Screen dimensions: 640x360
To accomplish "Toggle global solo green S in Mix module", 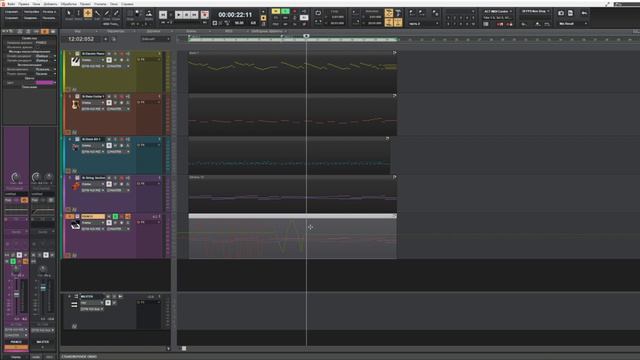I will point(285,11).
